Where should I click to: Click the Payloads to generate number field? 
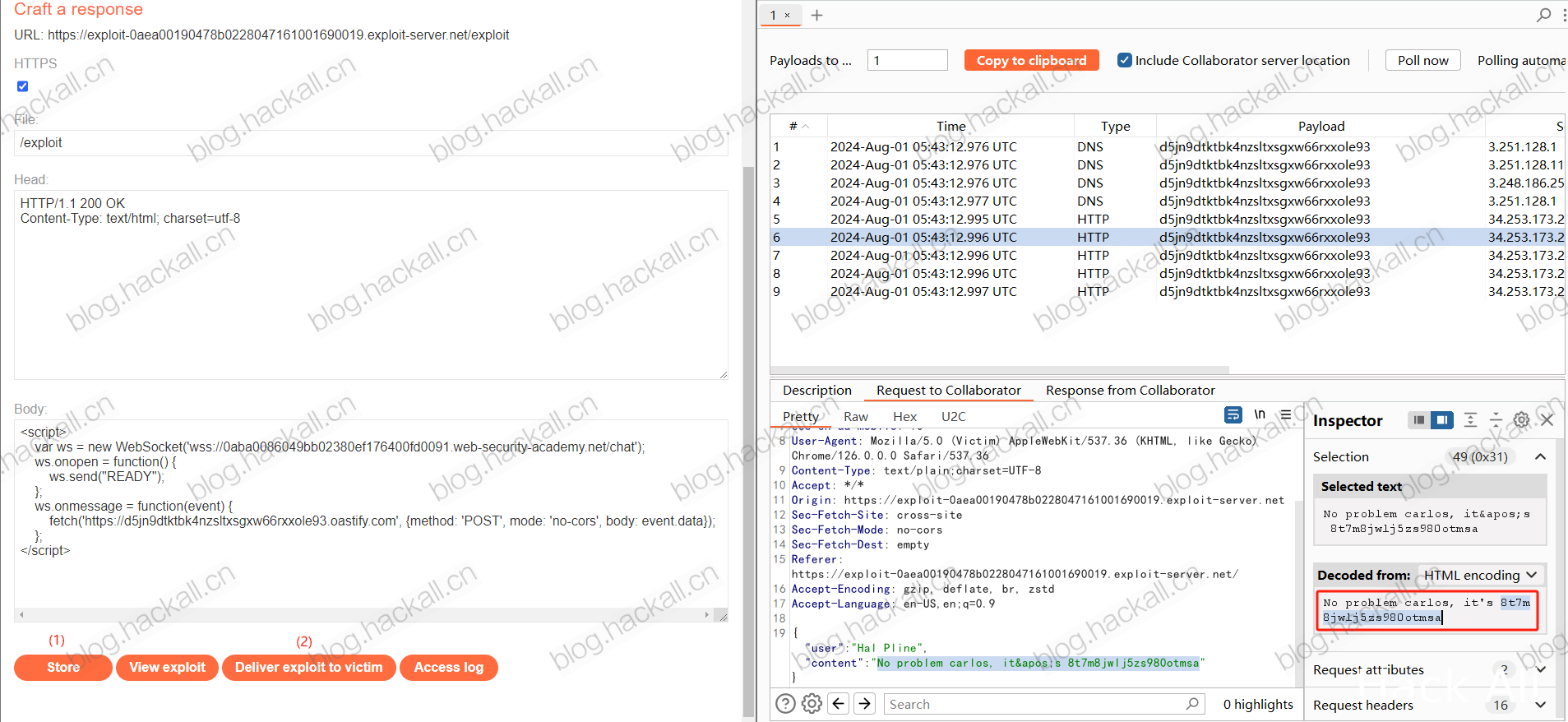tap(908, 60)
